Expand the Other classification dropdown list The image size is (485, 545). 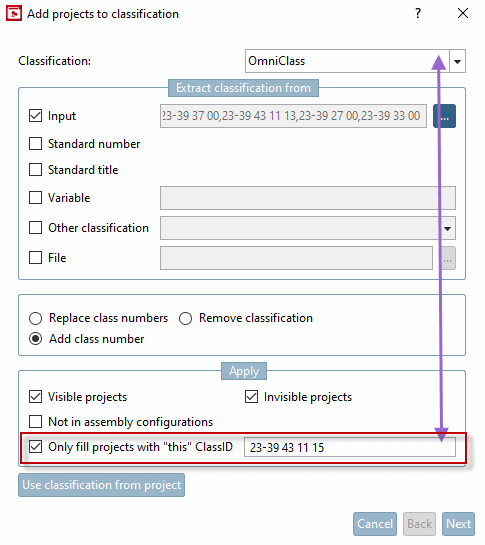coord(447,228)
